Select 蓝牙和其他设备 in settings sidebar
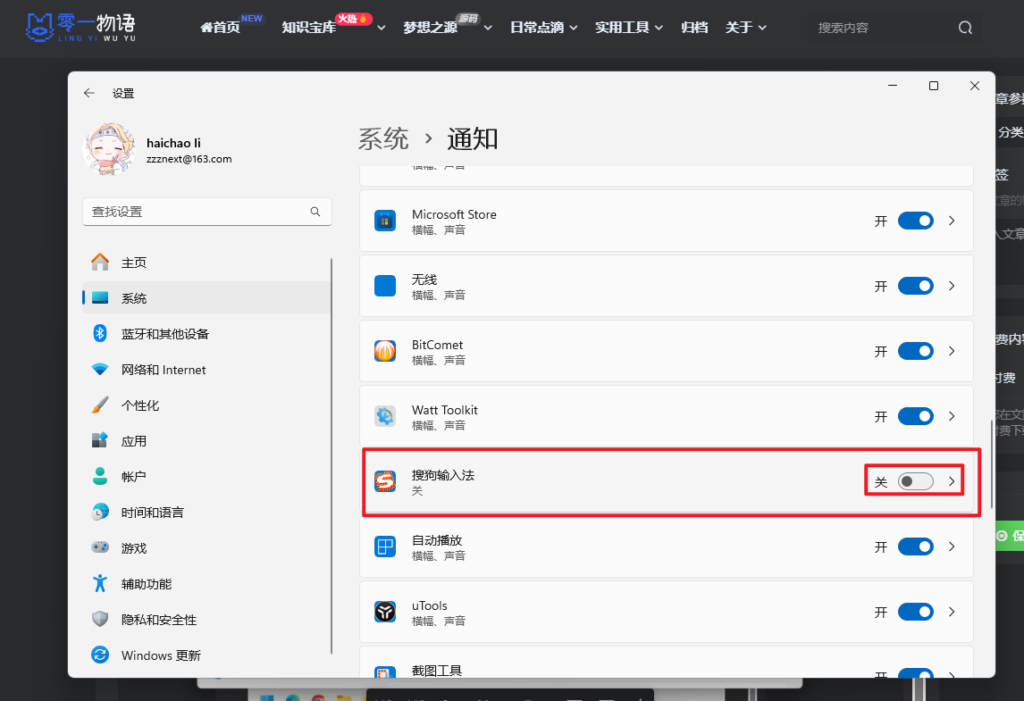 (x=165, y=334)
